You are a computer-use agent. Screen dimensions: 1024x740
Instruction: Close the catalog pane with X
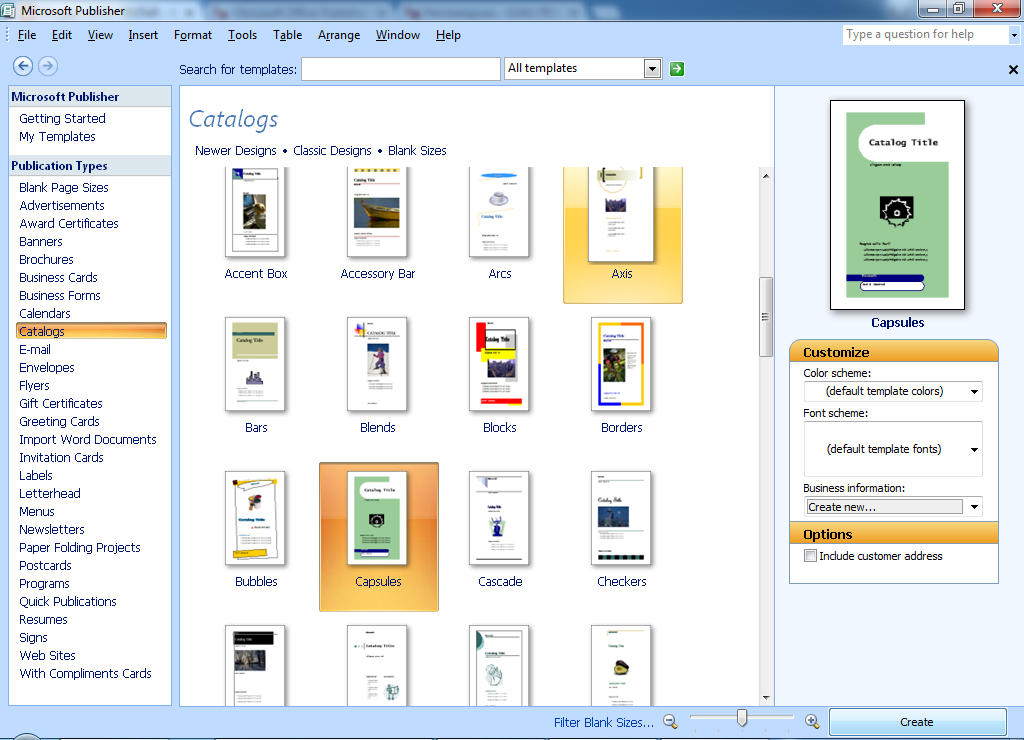tap(1013, 69)
